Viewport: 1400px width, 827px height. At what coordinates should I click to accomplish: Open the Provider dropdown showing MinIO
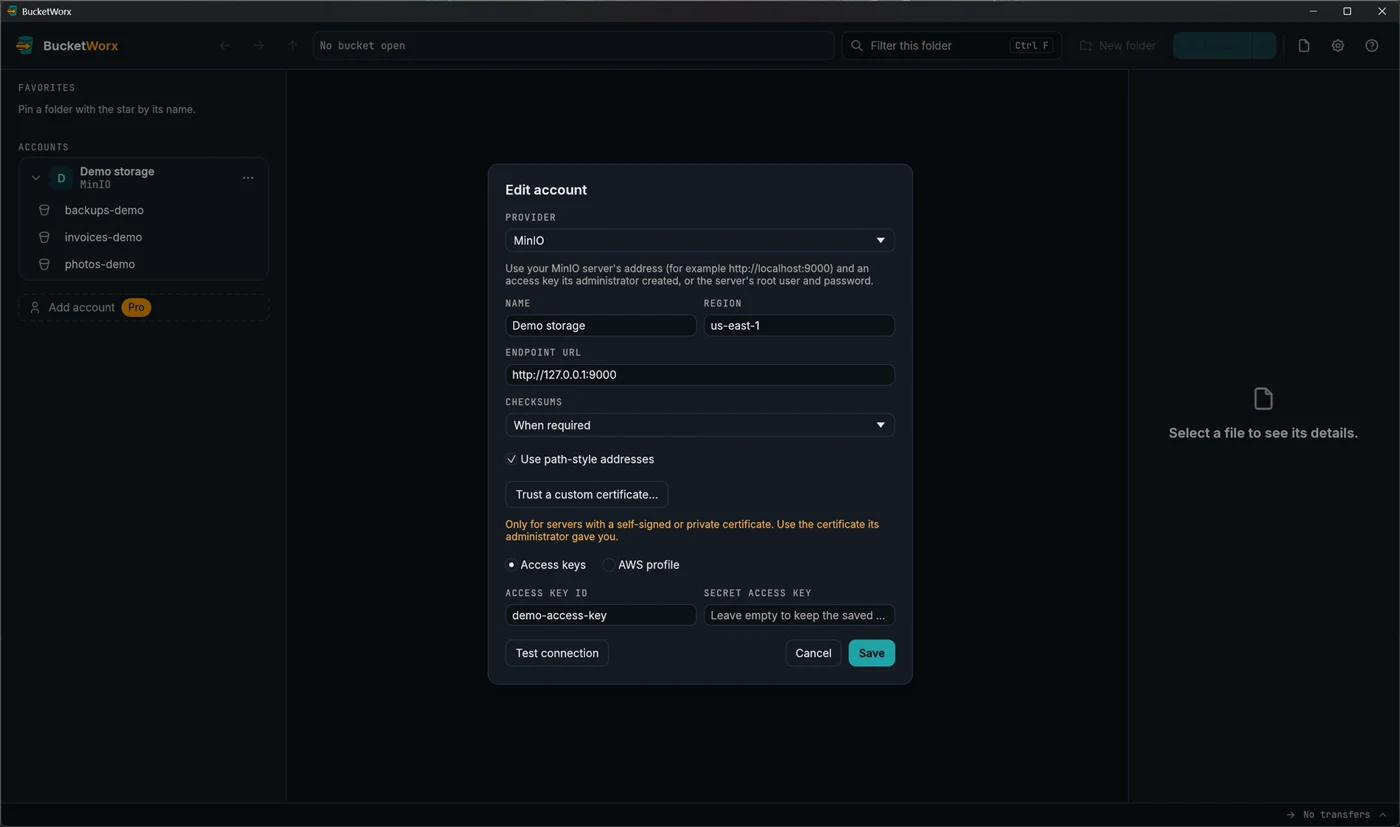[699, 240]
